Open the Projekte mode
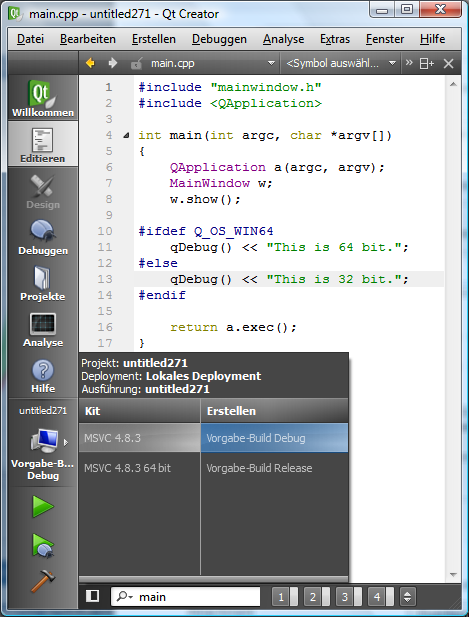The height and width of the screenshot is (617, 469). 42,283
